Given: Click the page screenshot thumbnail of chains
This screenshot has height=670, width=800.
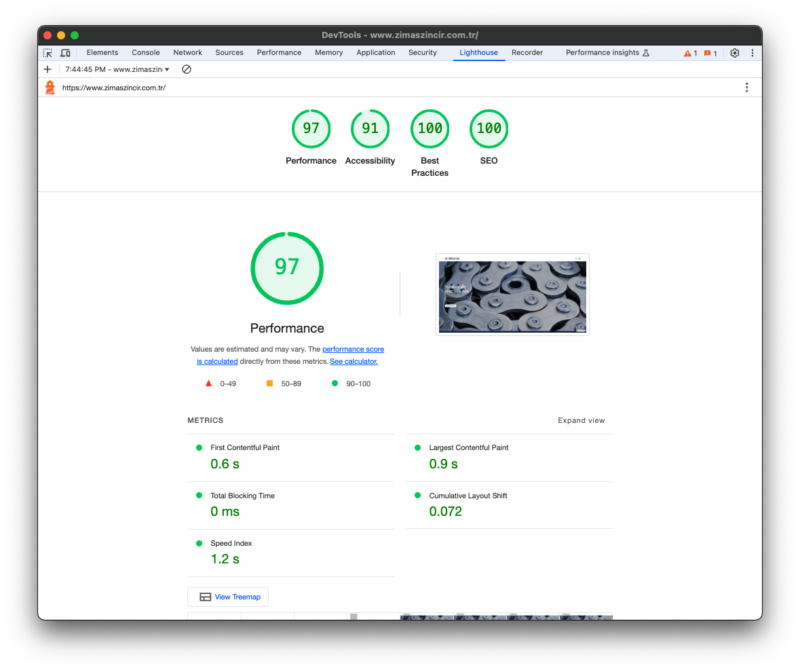Looking at the screenshot, I should [x=513, y=294].
